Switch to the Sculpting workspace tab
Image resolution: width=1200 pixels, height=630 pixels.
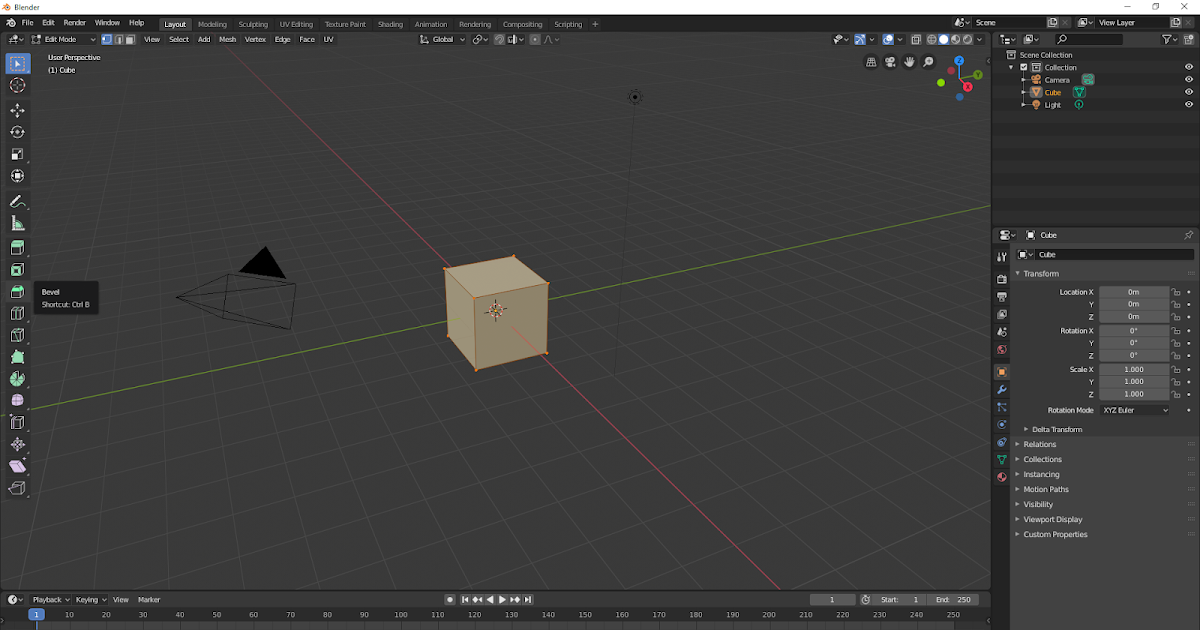253,24
